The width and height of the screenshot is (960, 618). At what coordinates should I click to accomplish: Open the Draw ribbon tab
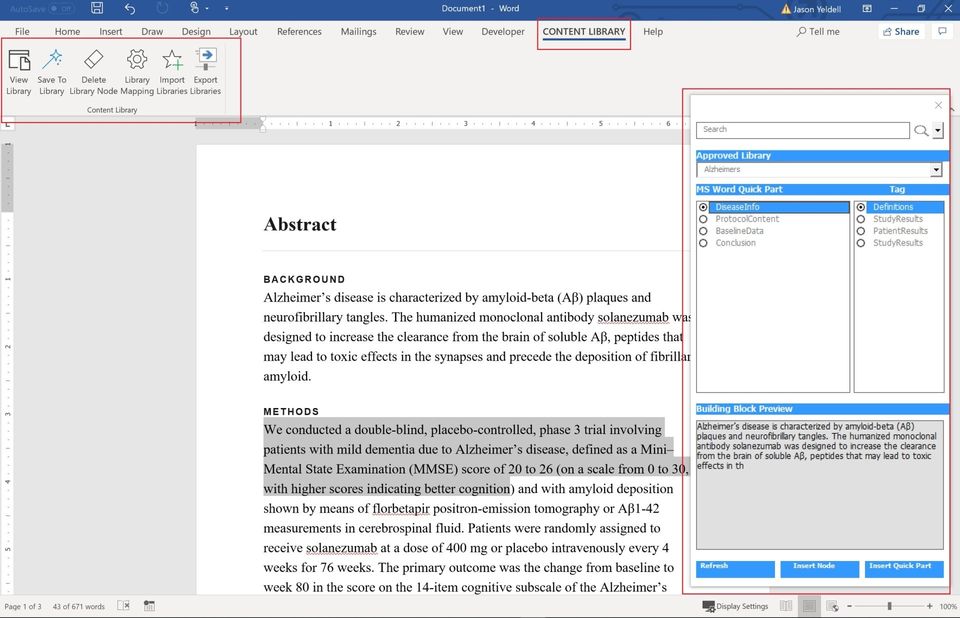click(x=152, y=31)
